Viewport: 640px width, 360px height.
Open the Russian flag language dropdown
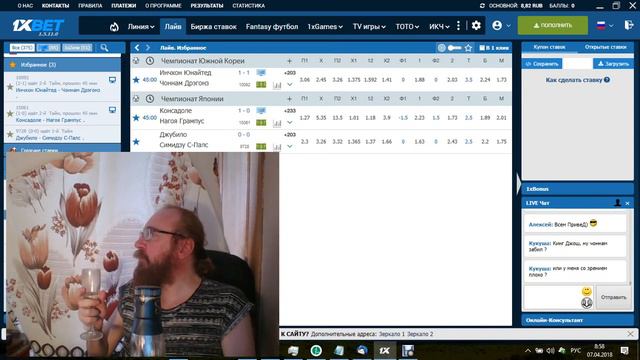(604, 25)
